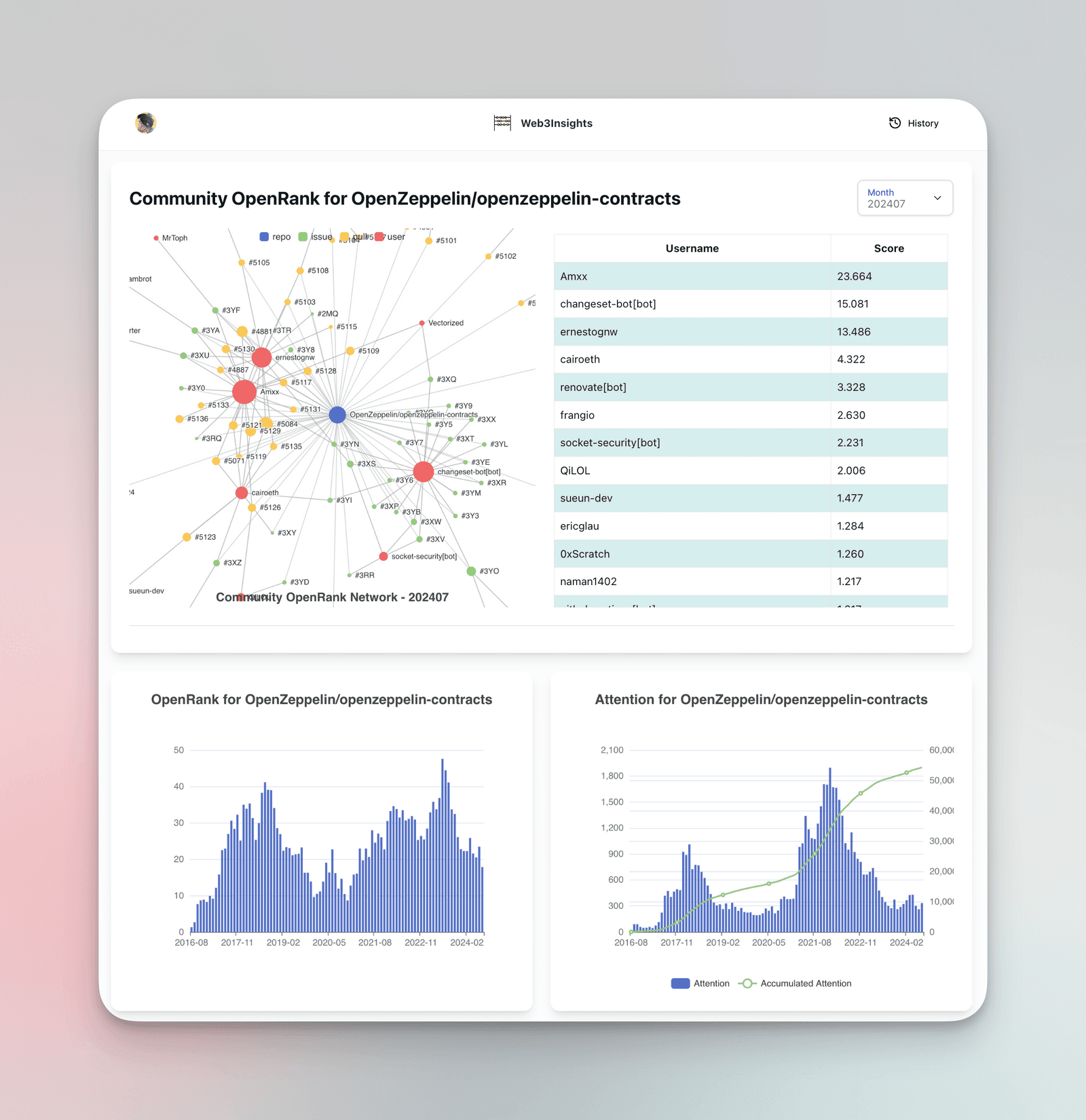Viewport: 1086px width, 1120px height.
Task: Select the socket-security[bot] table cell
Action: [692, 443]
